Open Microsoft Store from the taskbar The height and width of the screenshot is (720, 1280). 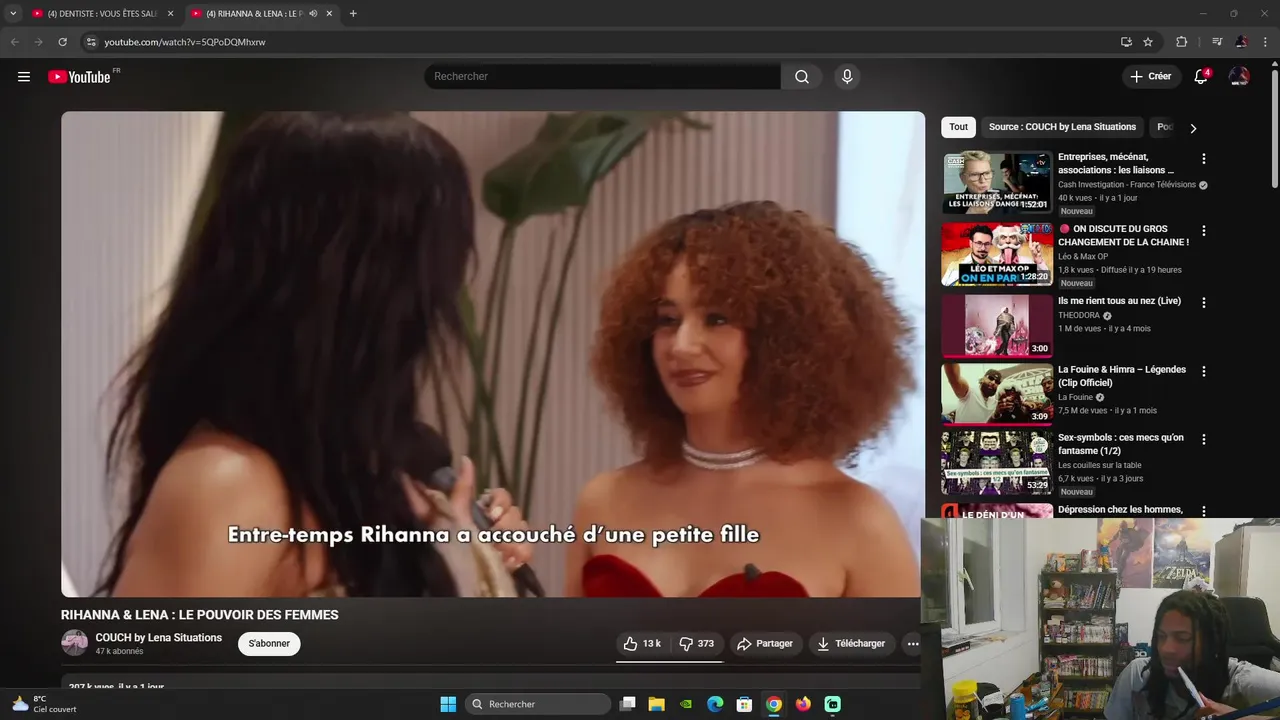pos(744,704)
